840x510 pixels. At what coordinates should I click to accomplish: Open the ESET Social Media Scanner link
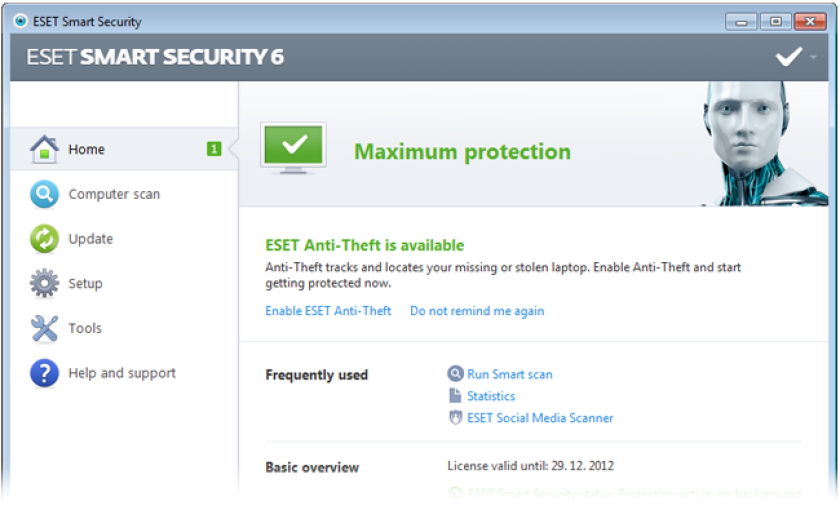coord(540,418)
